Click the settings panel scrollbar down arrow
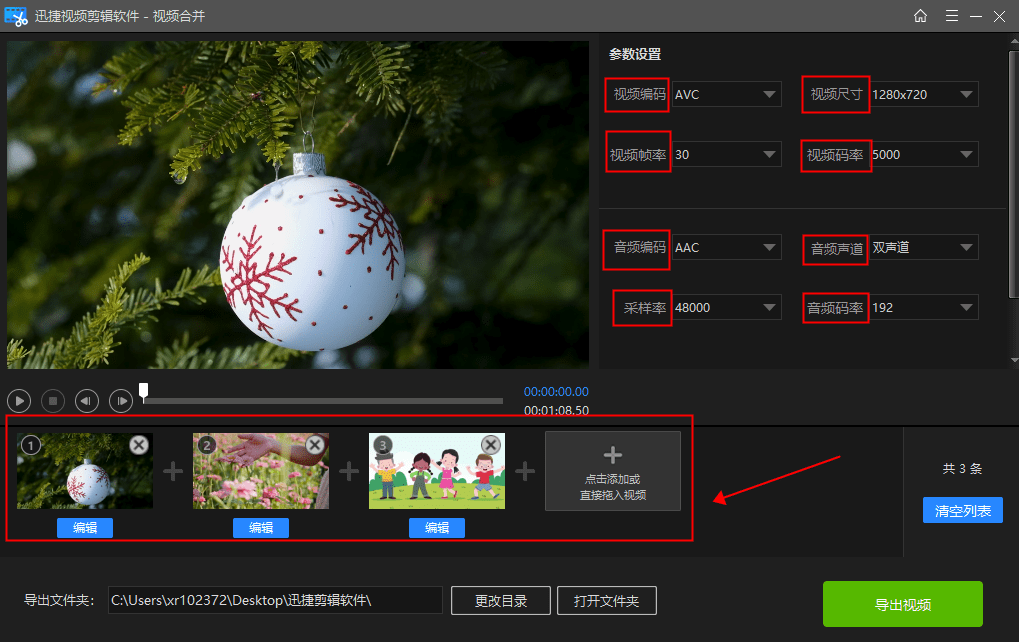The height and width of the screenshot is (642, 1019). pos(1014,360)
